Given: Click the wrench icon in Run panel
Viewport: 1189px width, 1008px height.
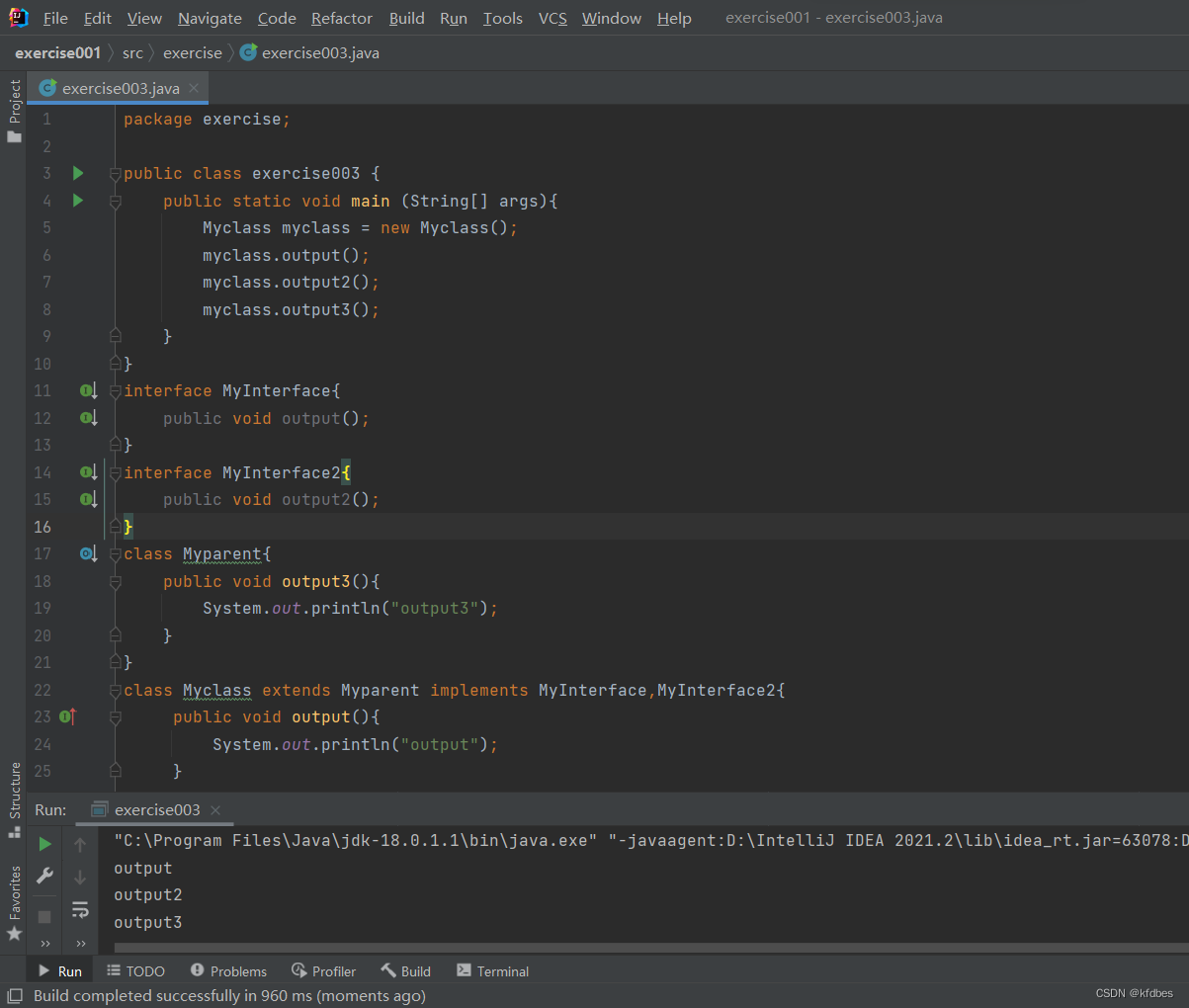Looking at the screenshot, I should [x=44, y=876].
